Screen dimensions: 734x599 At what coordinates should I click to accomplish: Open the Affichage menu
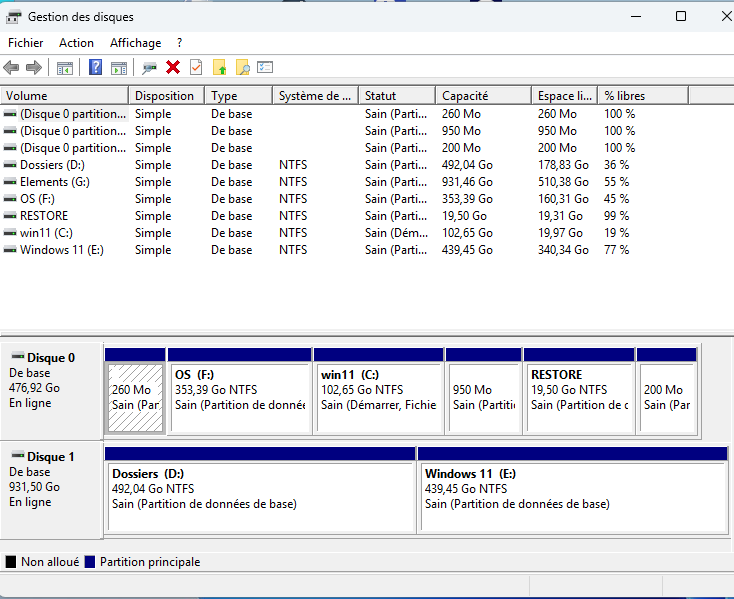tap(135, 43)
